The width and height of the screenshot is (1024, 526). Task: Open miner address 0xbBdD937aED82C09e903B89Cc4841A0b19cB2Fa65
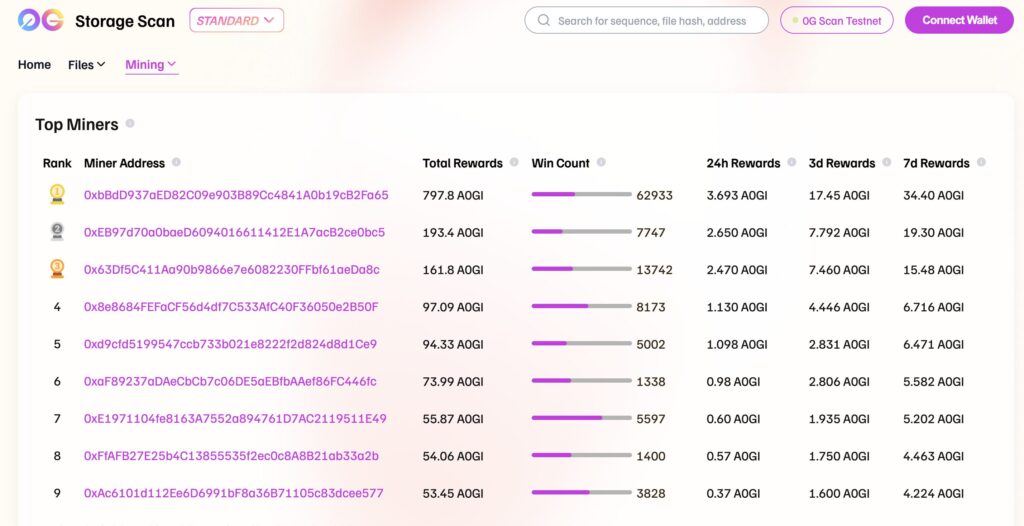pos(236,195)
